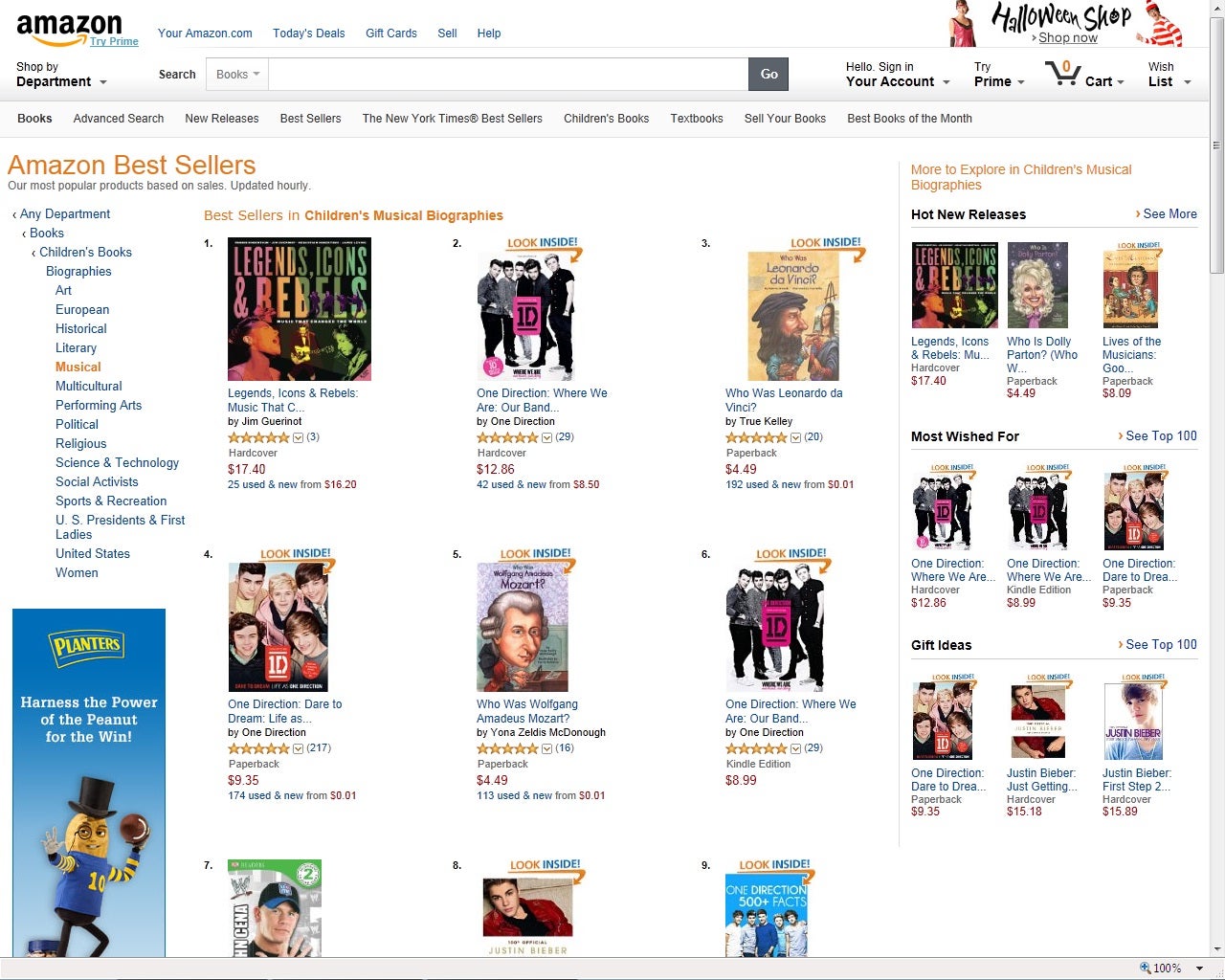Click the search text input field
Viewport: 1225px width, 980px height.
click(508, 74)
